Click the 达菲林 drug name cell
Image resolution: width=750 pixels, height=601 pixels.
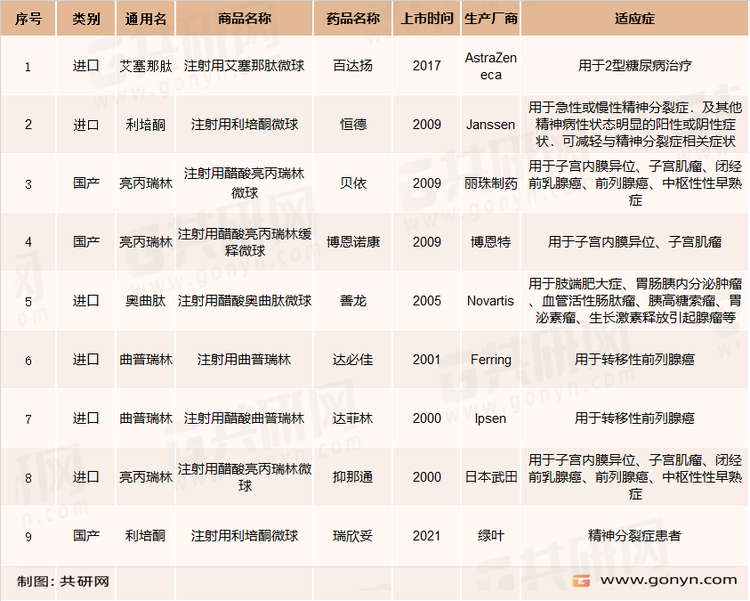[353, 418]
